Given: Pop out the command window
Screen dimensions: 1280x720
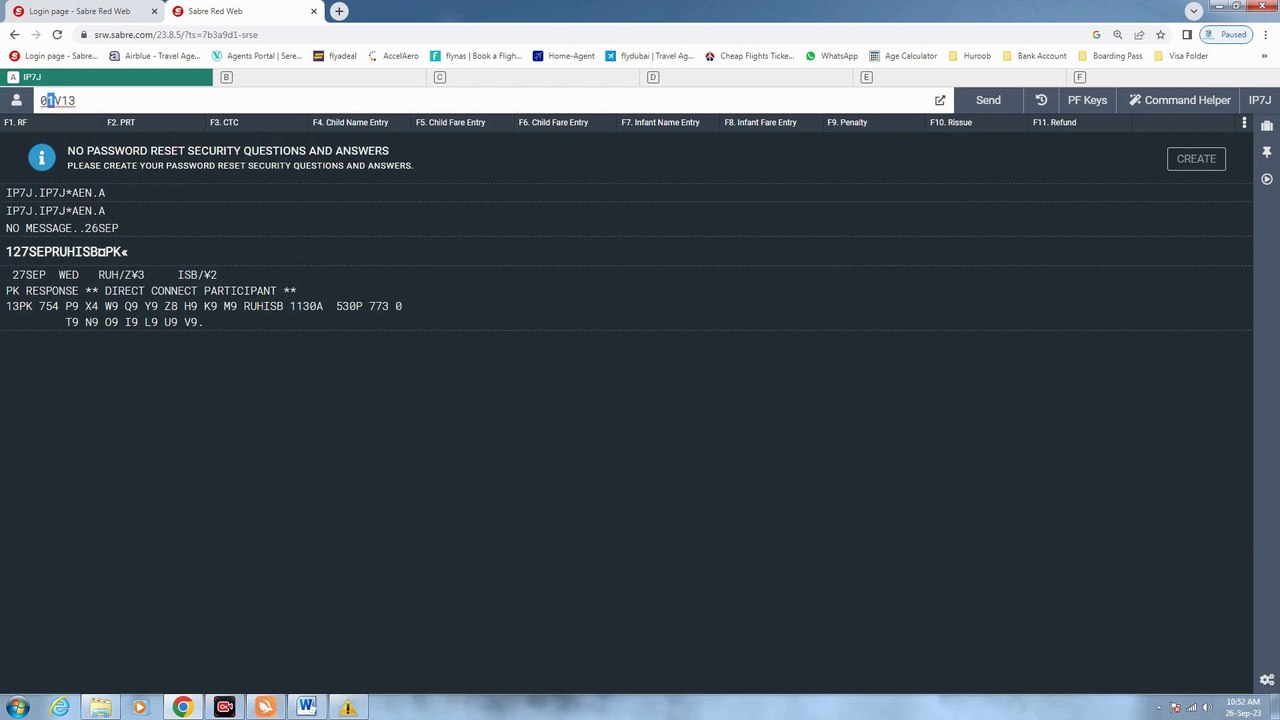Looking at the screenshot, I should click(940, 100).
